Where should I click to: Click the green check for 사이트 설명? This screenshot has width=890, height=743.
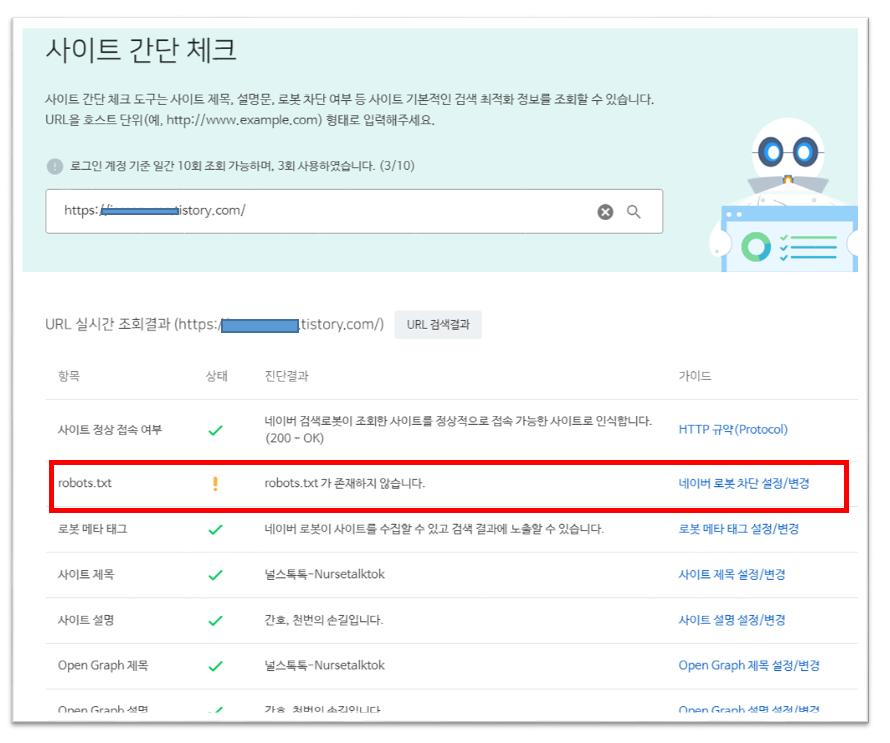[x=215, y=620]
